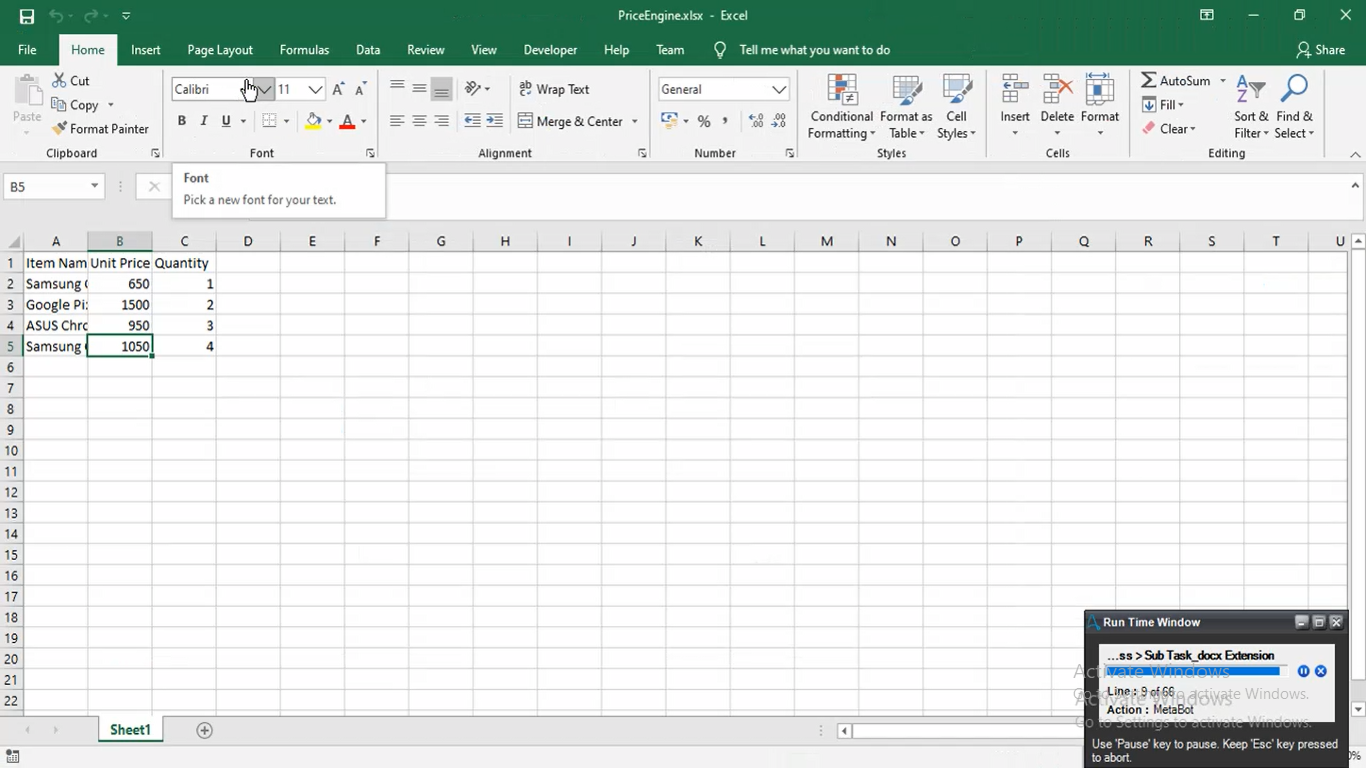Toggle Wrap Text option
This screenshot has height=768, width=1366.
click(x=554, y=90)
